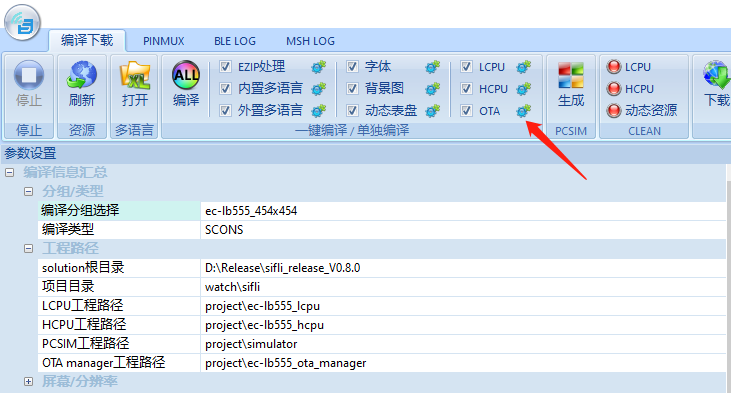Select the 编译分组选择 property label
The width and height of the screenshot is (731, 393).
click(x=119, y=211)
